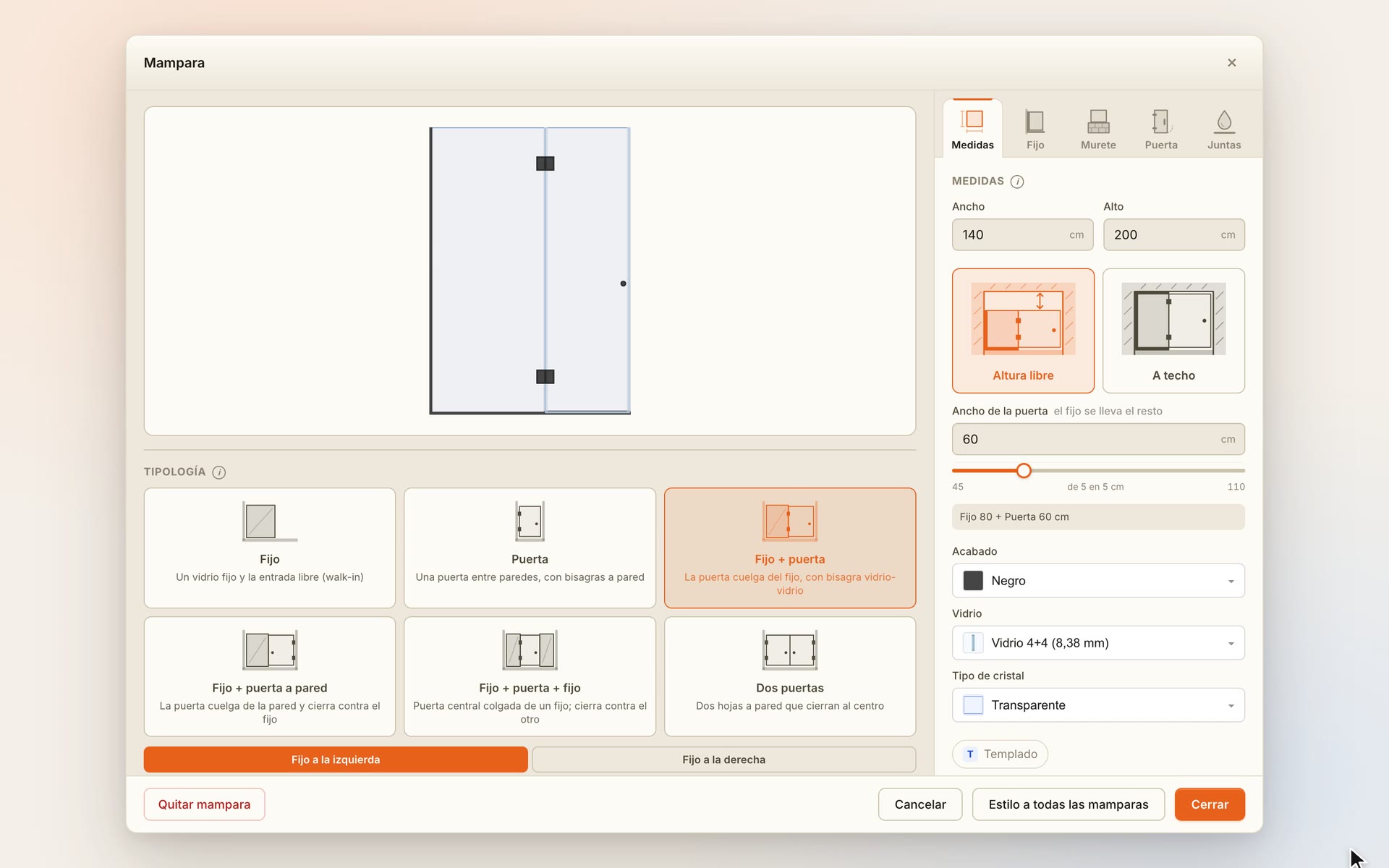Switch to the Murete tab

1098,129
